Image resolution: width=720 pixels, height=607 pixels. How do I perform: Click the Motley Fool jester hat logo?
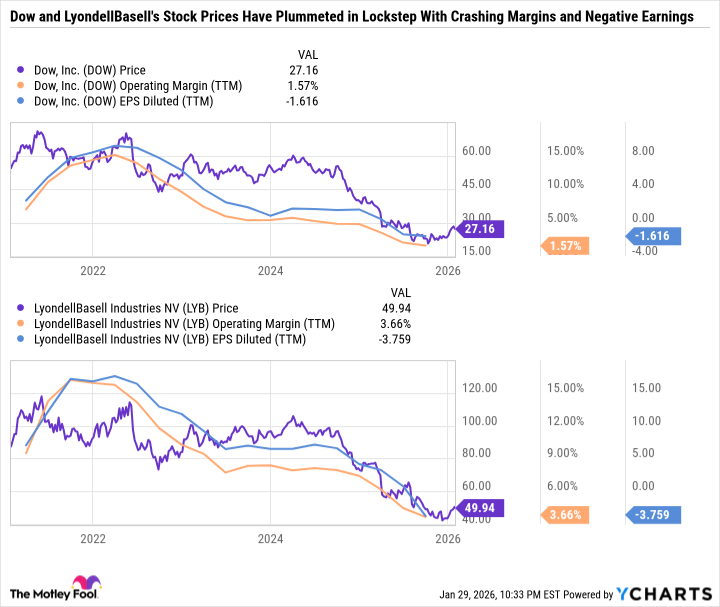coord(80,583)
